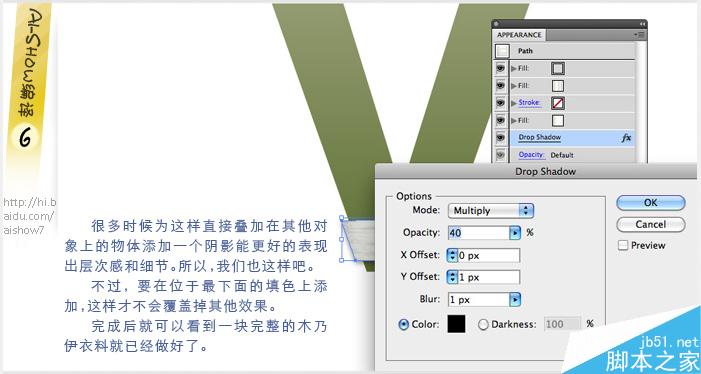This screenshot has height=374, width=701.
Task: Hide the topmost Fill attribute via its eye
Action: [501, 68]
